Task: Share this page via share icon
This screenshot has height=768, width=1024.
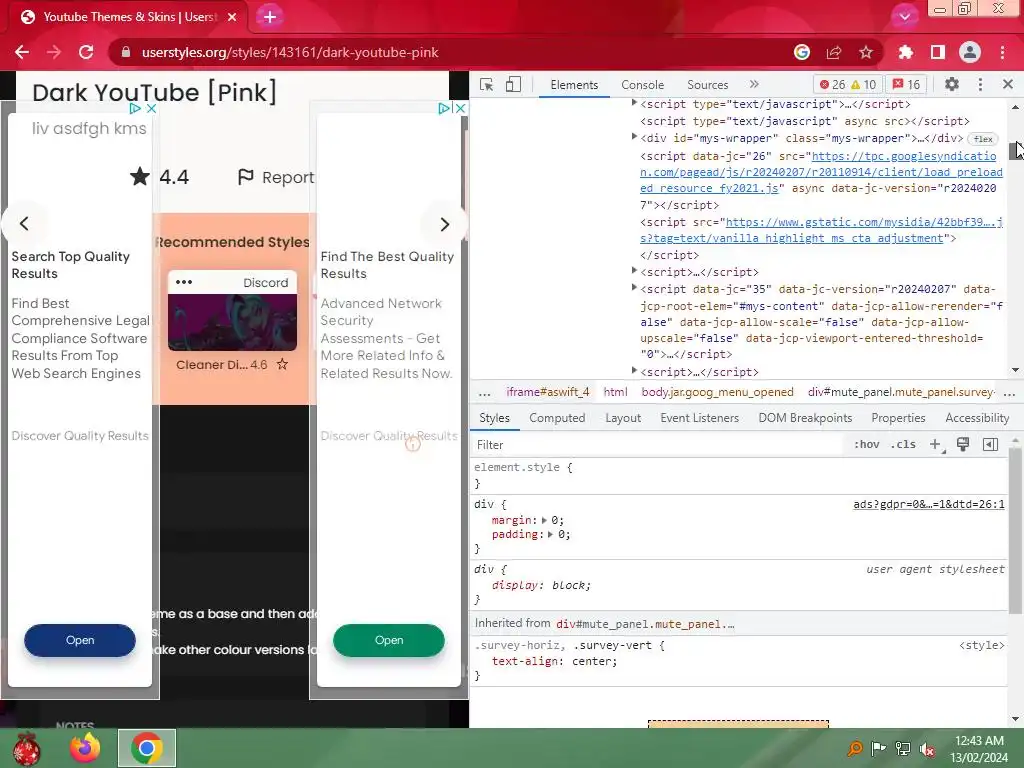Action: point(834,52)
